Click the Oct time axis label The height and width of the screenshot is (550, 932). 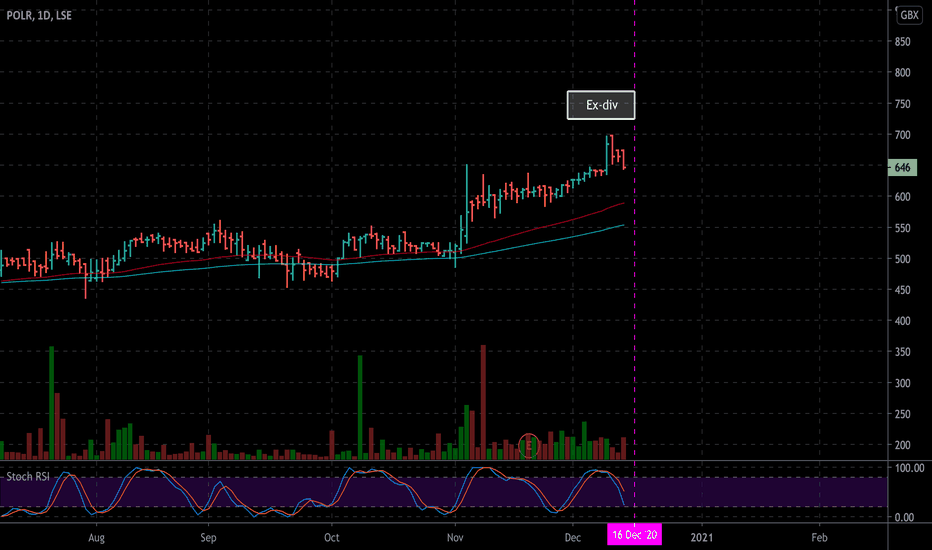(x=332, y=538)
